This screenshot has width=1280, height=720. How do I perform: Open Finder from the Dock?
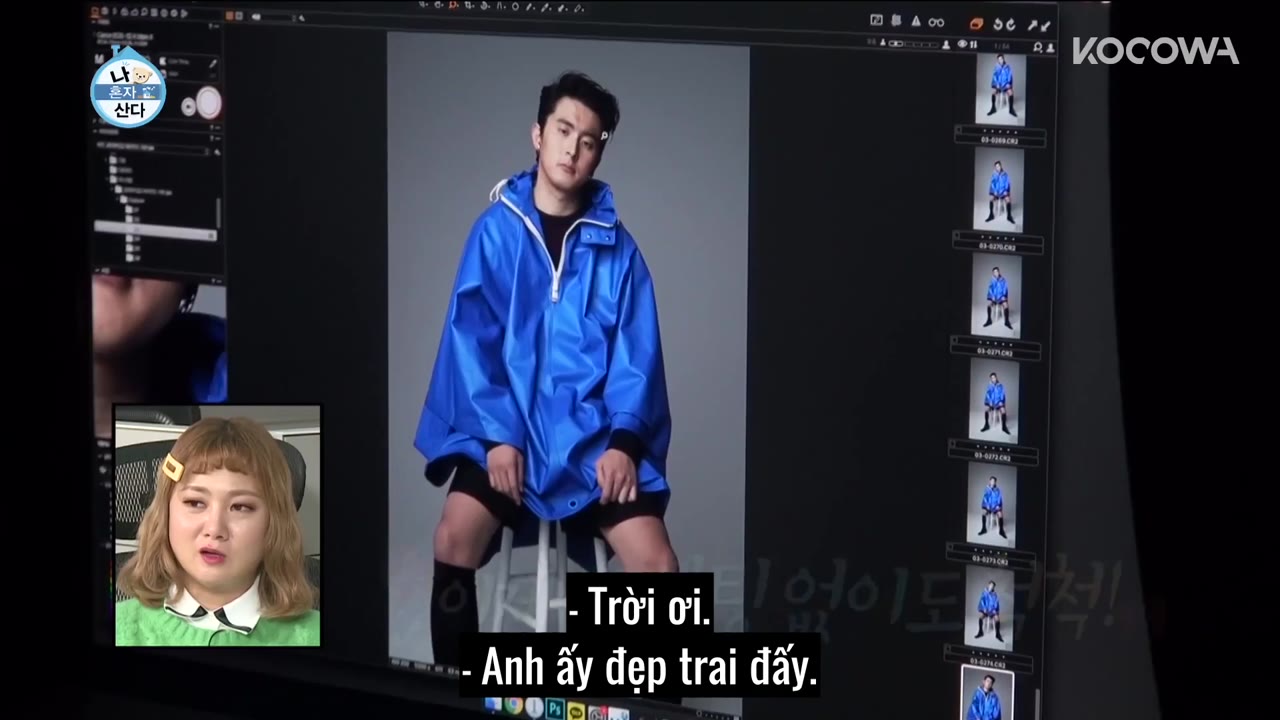(493, 704)
